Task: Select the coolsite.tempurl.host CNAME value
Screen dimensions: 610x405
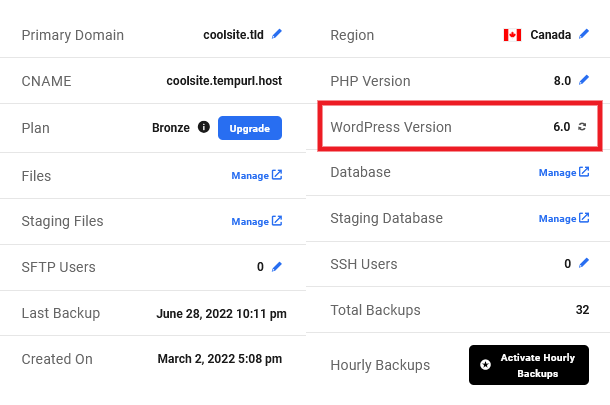Action: click(224, 81)
